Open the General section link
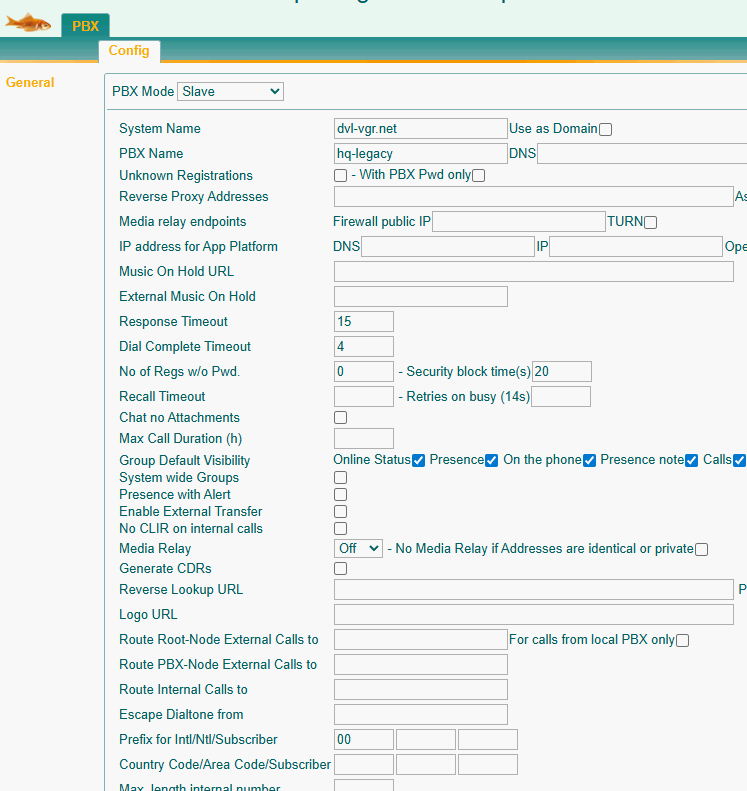This screenshot has width=747, height=791. (x=30, y=83)
